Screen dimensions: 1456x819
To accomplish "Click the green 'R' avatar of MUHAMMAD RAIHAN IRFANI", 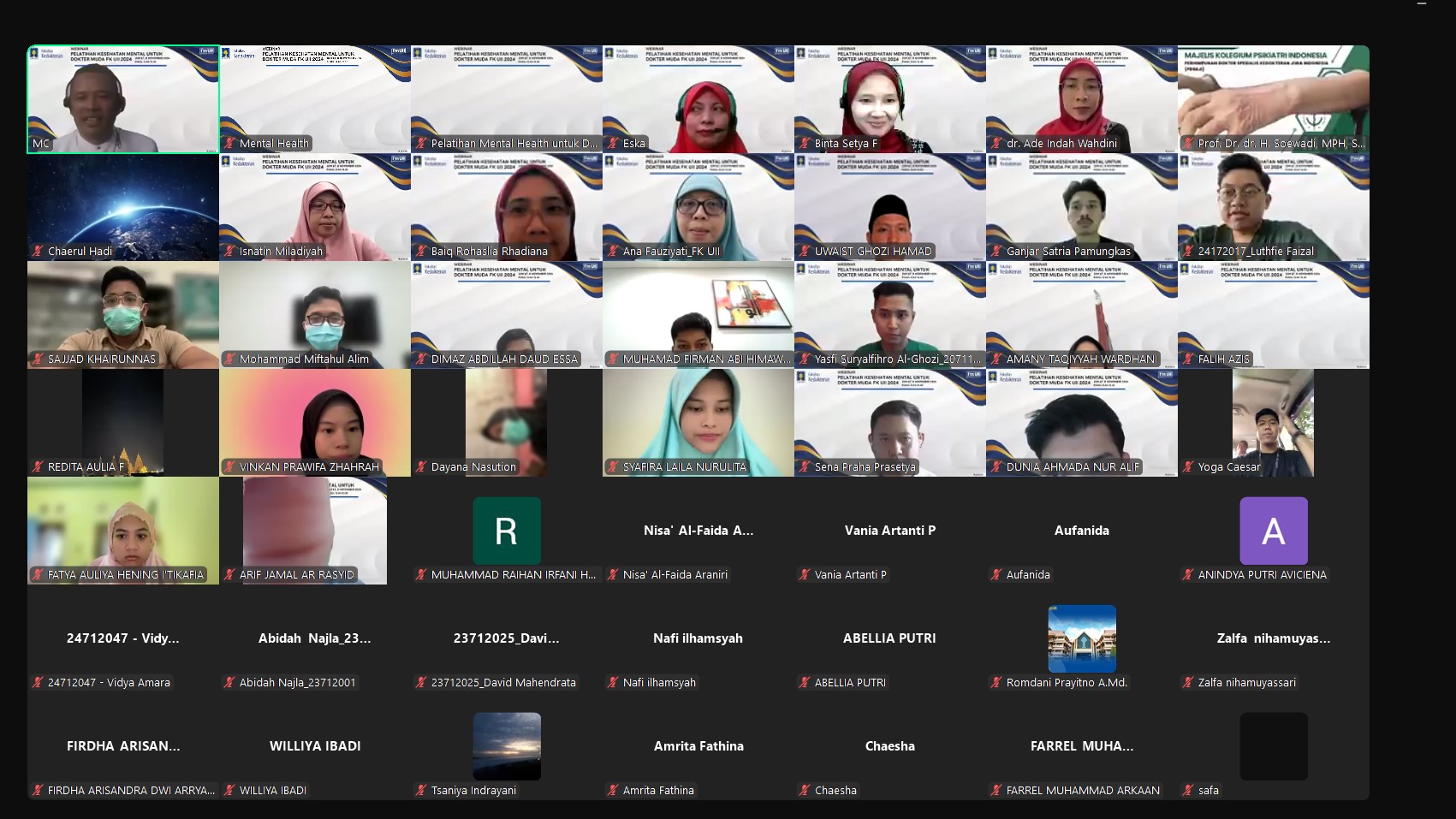I will pos(506,531).
